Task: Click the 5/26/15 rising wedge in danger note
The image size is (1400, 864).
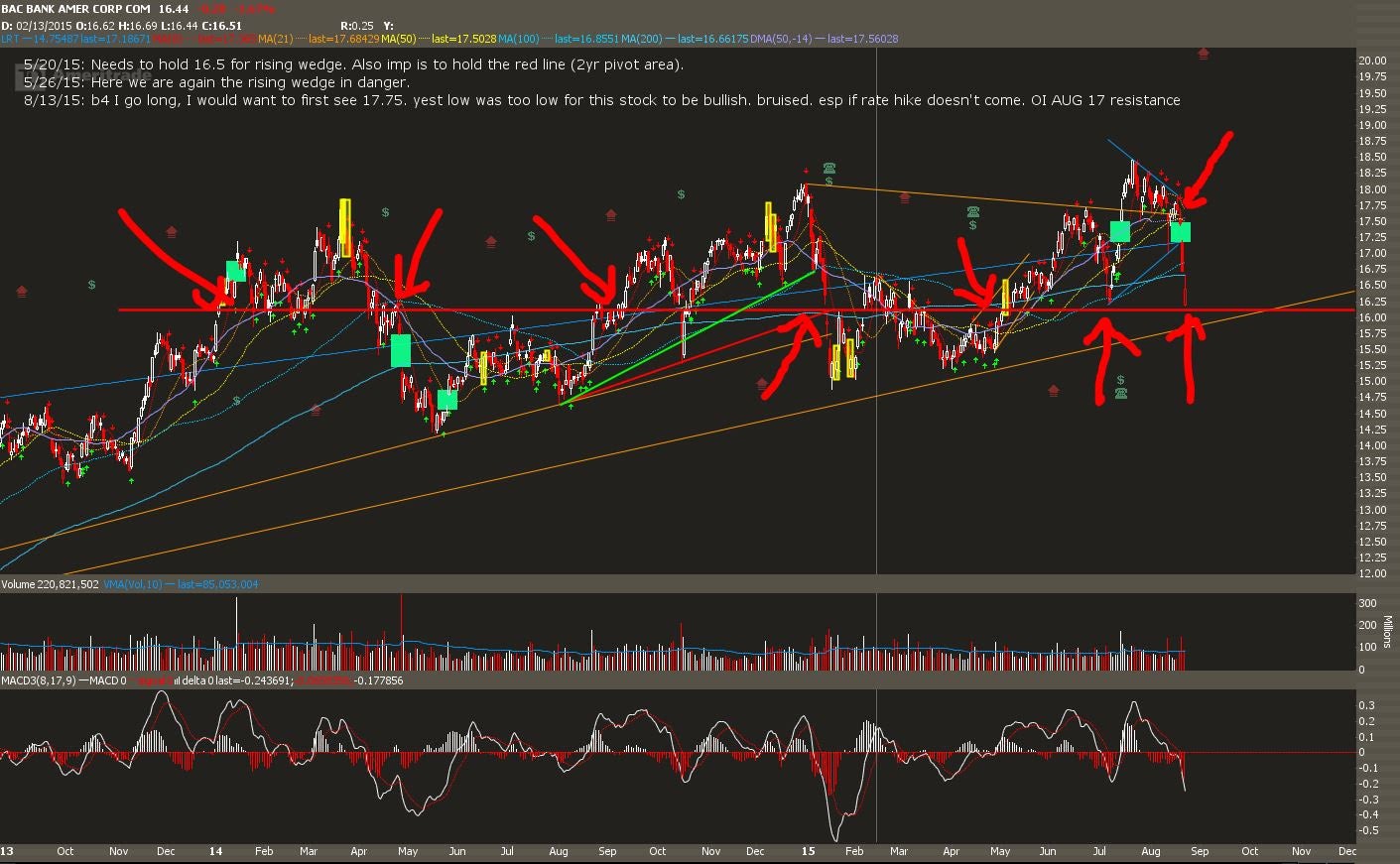Action: (x=216, y=82)
